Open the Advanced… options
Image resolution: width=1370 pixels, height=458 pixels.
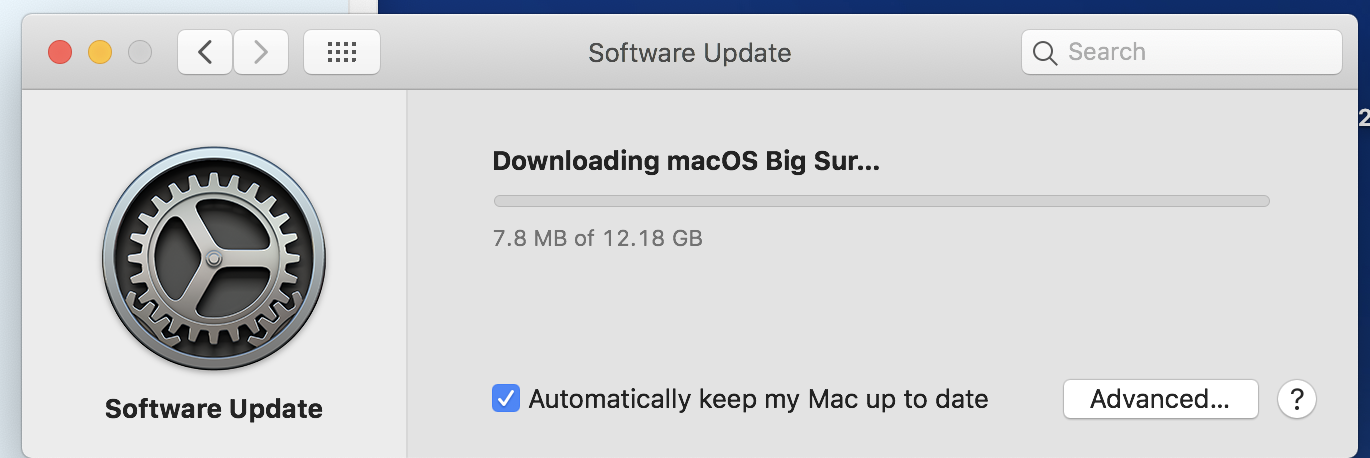pyautogui.click(x=1160, y=399)
